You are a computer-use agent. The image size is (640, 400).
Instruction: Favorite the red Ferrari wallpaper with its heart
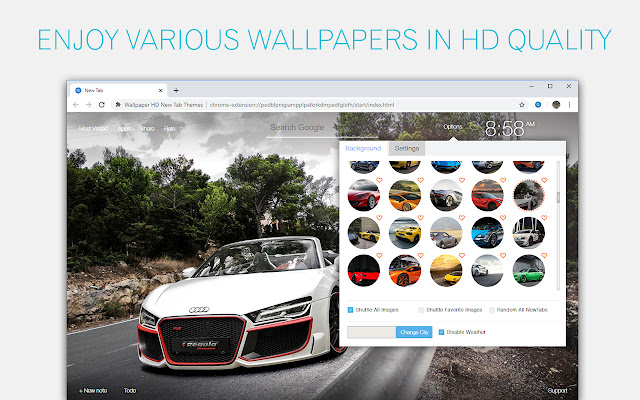pos(379,180)
